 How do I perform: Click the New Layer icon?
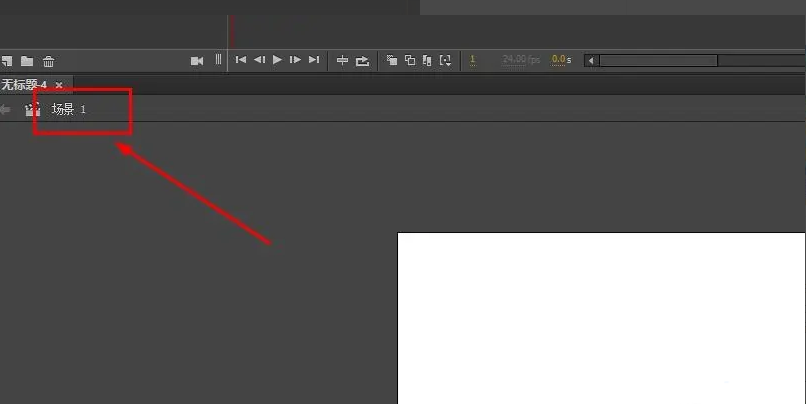click(6, 60)
